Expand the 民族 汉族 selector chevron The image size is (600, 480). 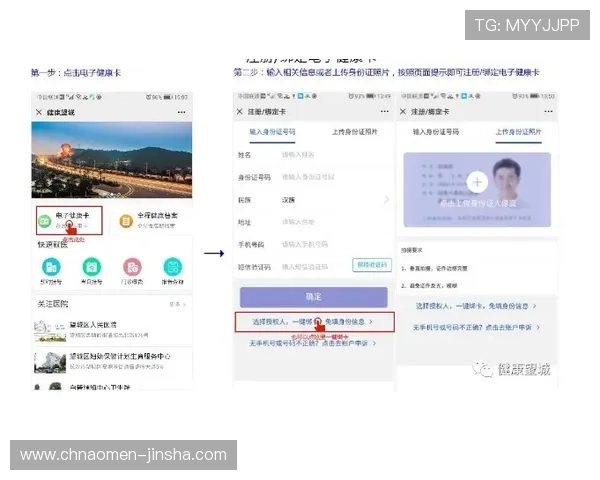click(x=386, y=199)
